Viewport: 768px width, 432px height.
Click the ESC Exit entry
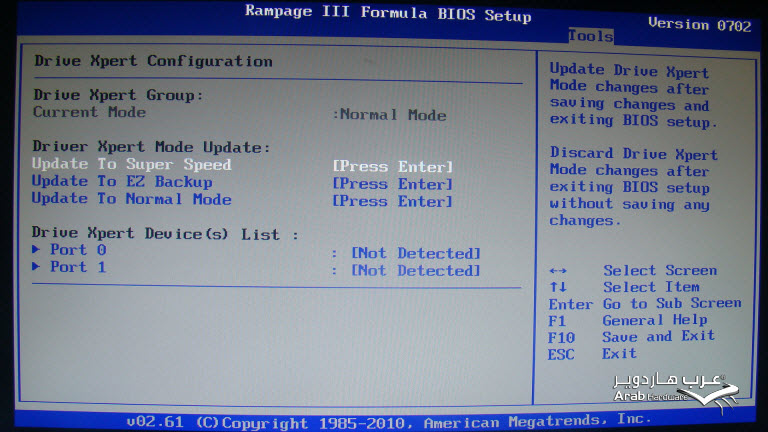click(592, 354)
